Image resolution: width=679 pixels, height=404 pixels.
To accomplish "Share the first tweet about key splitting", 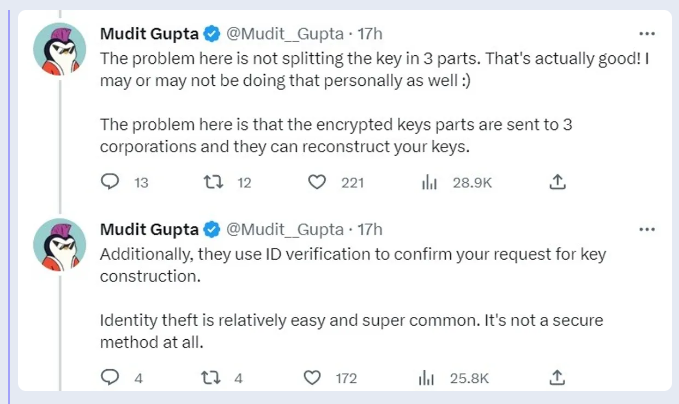I will pos(557,182).
